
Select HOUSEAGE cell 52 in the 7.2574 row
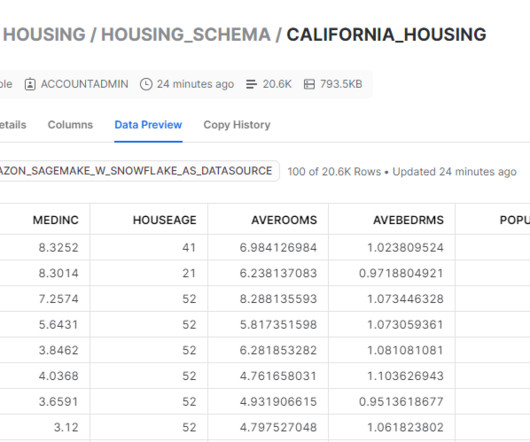click(149, 299)
